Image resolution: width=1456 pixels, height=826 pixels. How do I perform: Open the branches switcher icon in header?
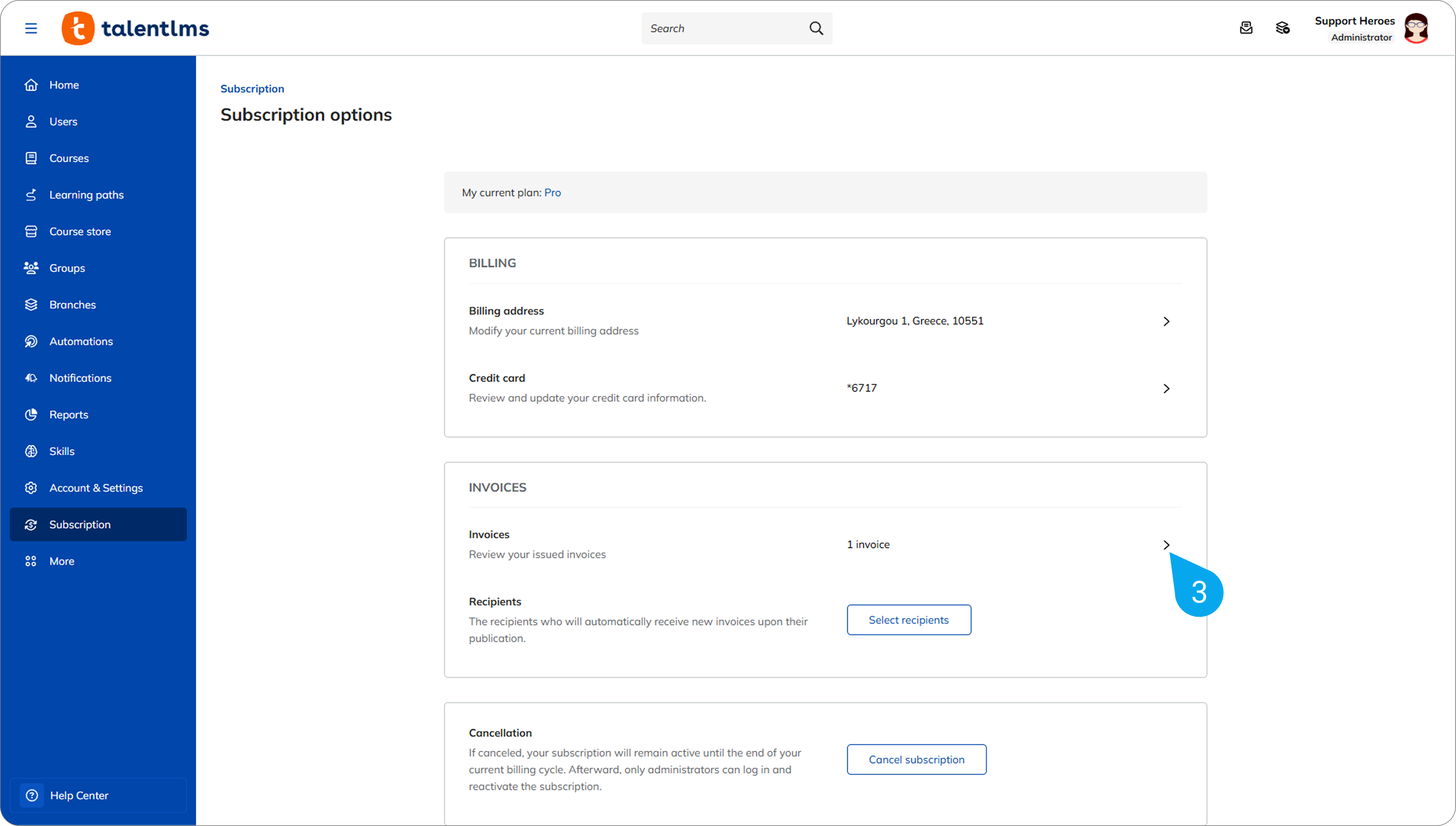coord(1283,28)
